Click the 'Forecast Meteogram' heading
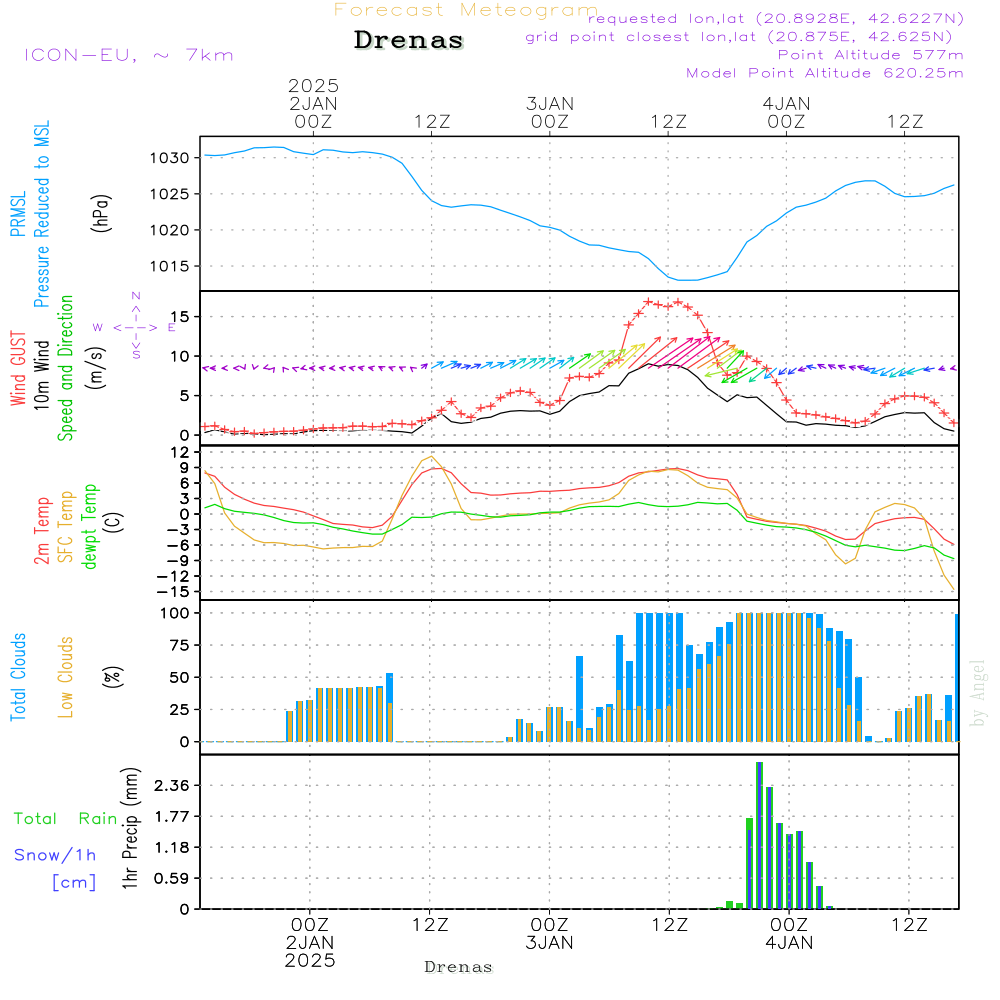Viewport: 1000px width, 1000px height. pos(466,10)
